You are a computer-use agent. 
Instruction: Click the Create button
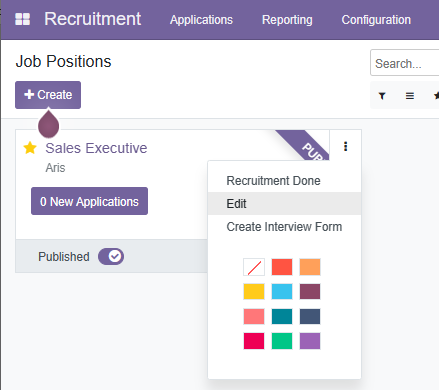48,95
